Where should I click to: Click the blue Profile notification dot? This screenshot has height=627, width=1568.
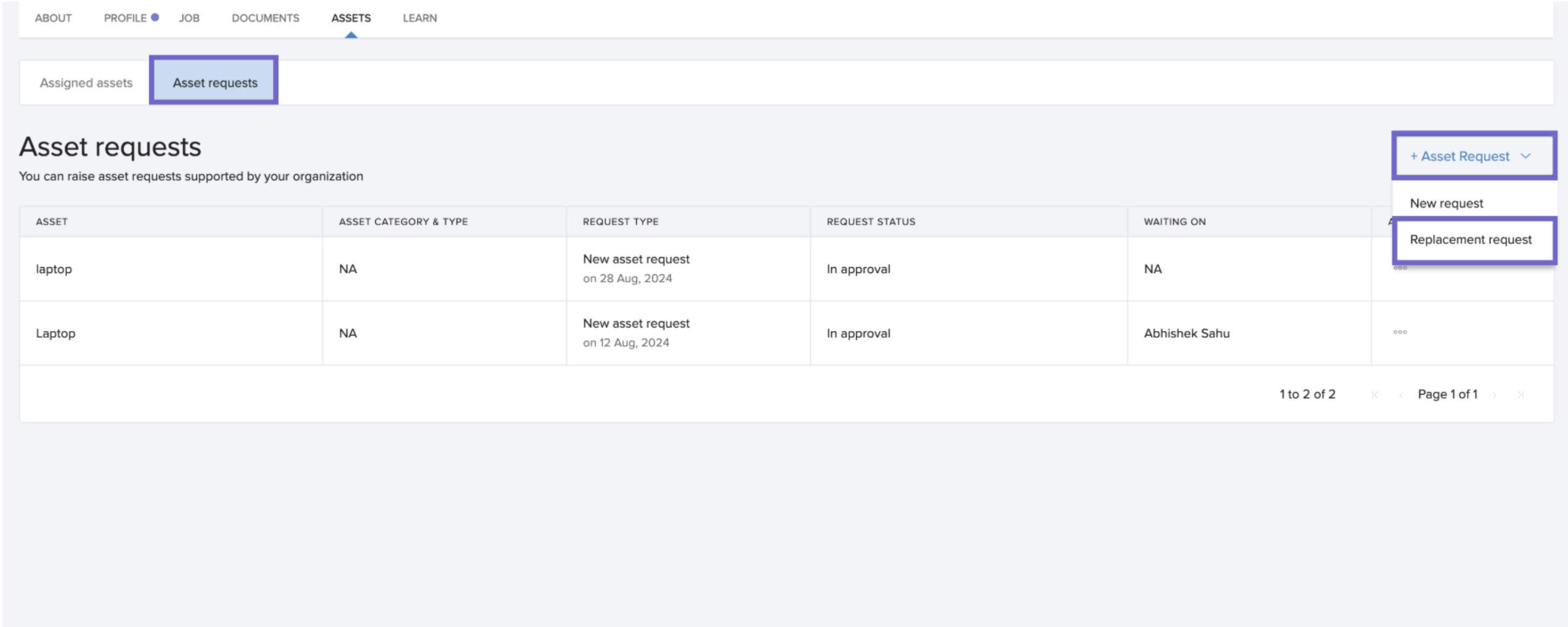155,18
